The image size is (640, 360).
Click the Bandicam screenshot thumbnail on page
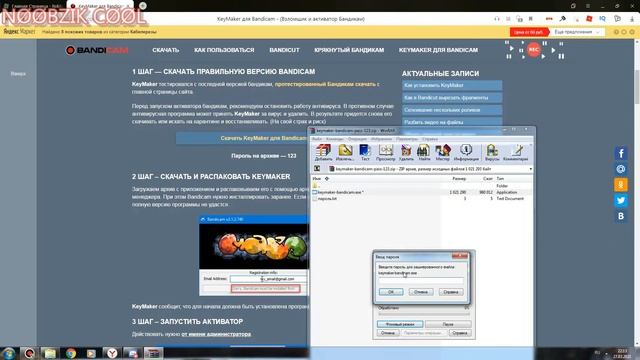254,256
